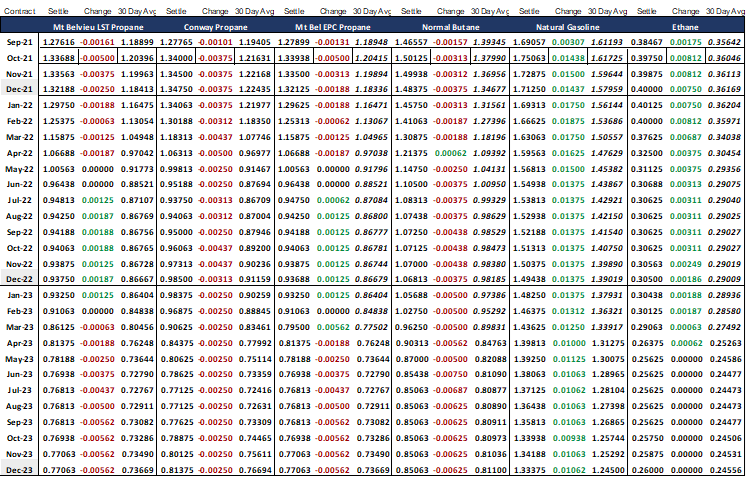
Task: Click Oct-23 Natural Gasoline change 0.00938
Action: 568,438
